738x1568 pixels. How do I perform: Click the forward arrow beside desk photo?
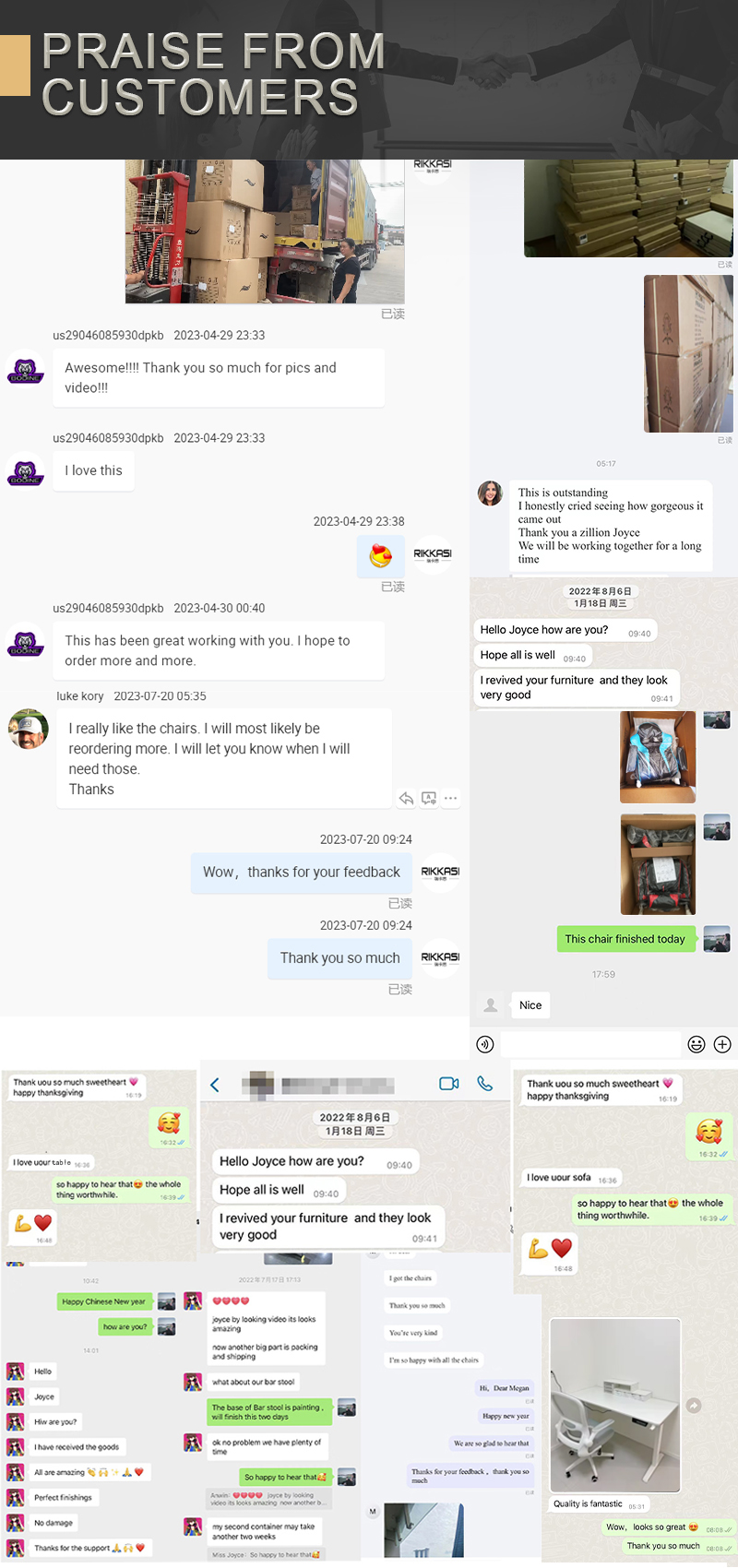coord(694,1405)
